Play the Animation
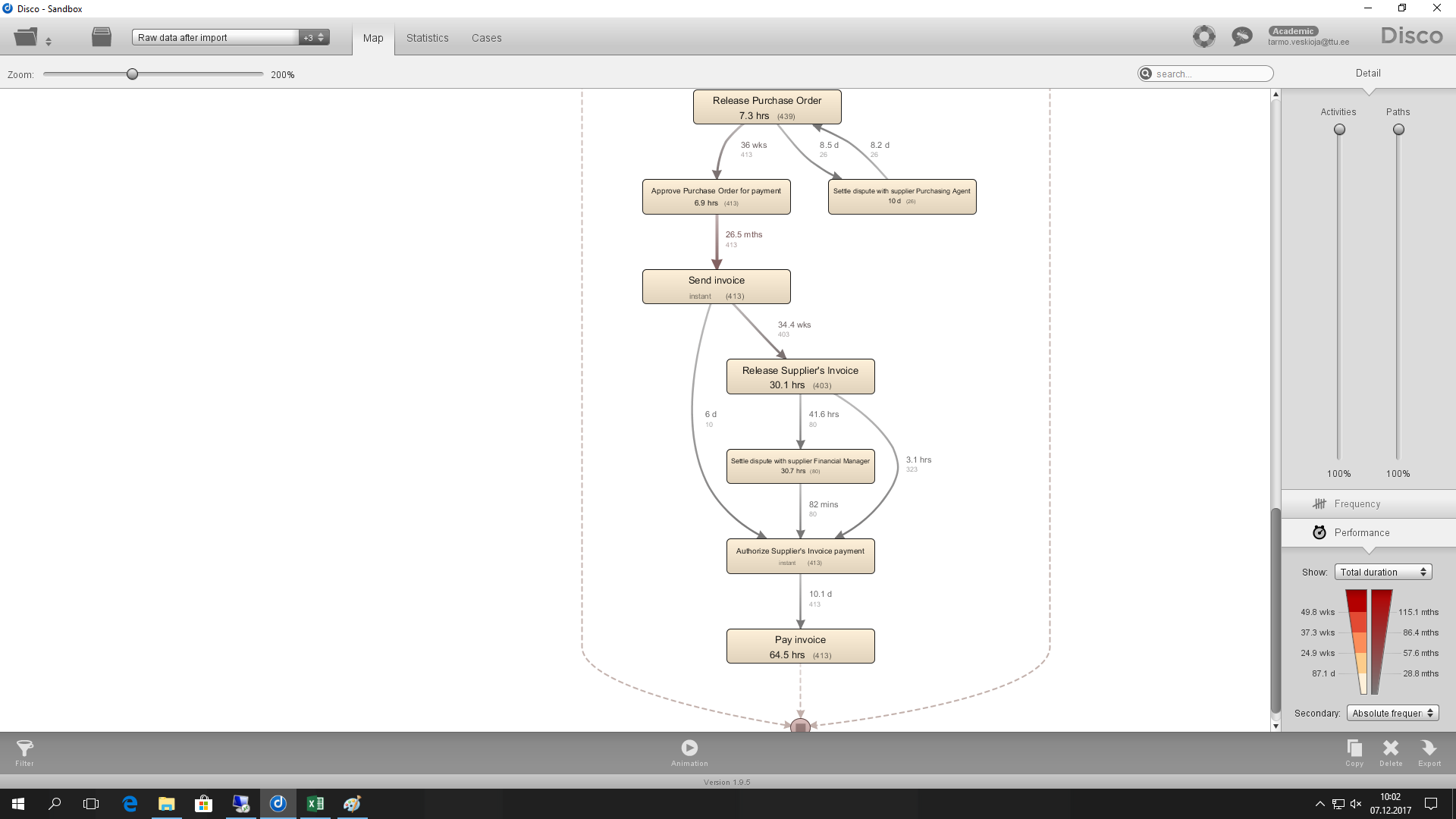This screenshot has width=1456, height=819. (x=689, y=753)
